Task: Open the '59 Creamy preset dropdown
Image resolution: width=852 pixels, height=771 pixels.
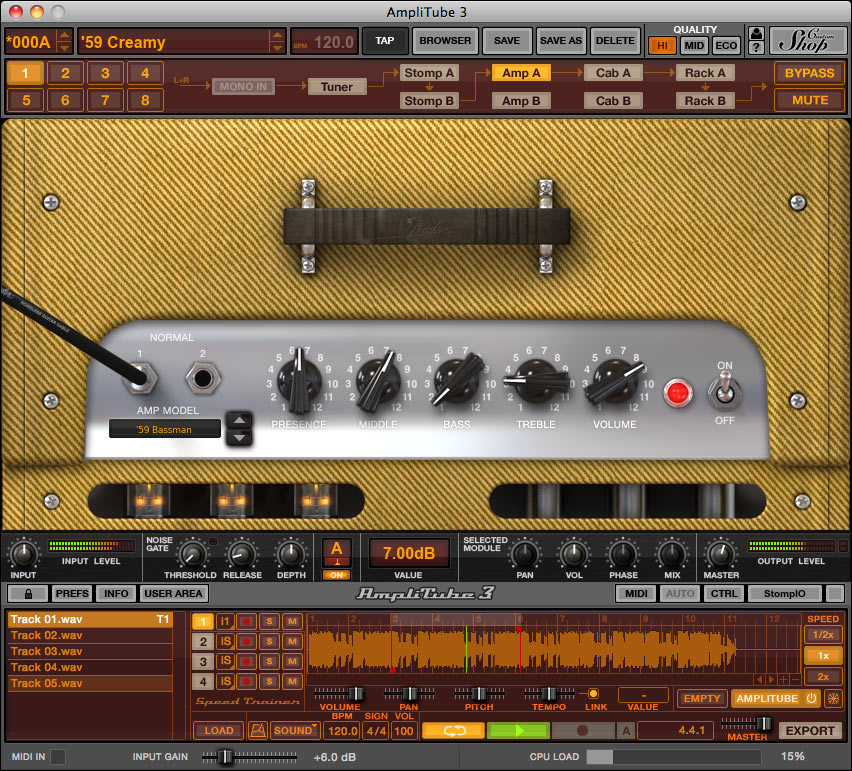Action: pos(173,42)
